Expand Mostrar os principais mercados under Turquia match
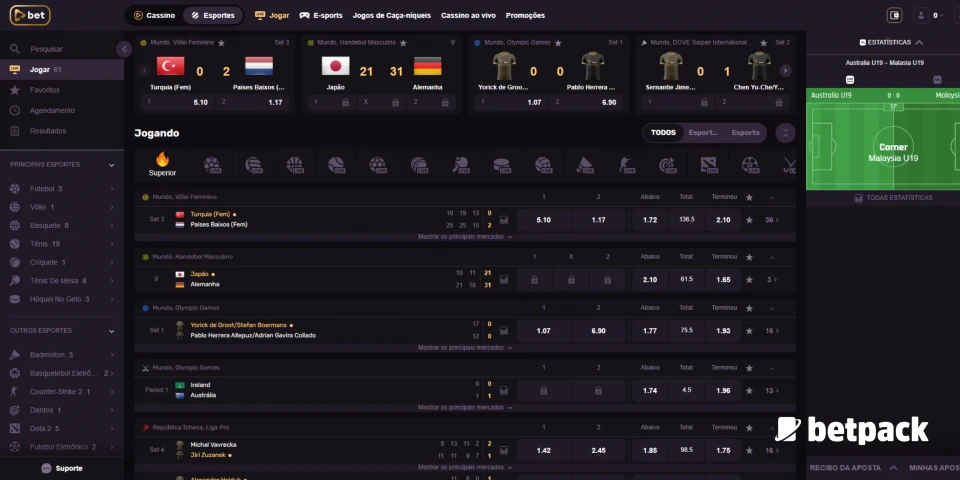 465,236
